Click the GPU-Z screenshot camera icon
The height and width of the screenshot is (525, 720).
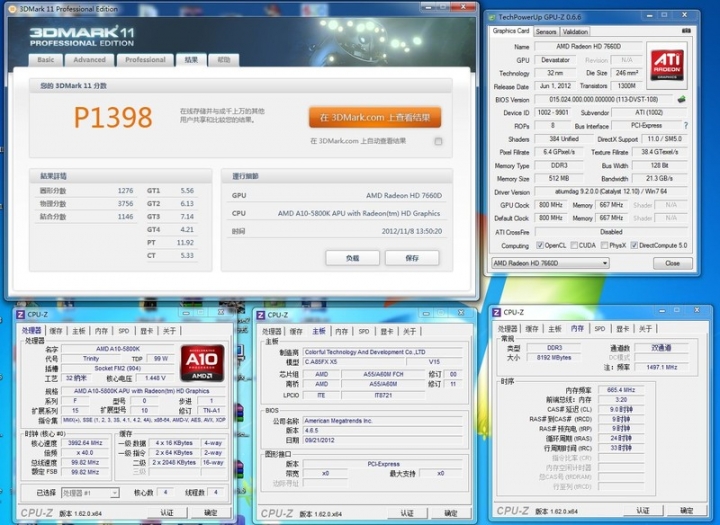pos(686,31)
